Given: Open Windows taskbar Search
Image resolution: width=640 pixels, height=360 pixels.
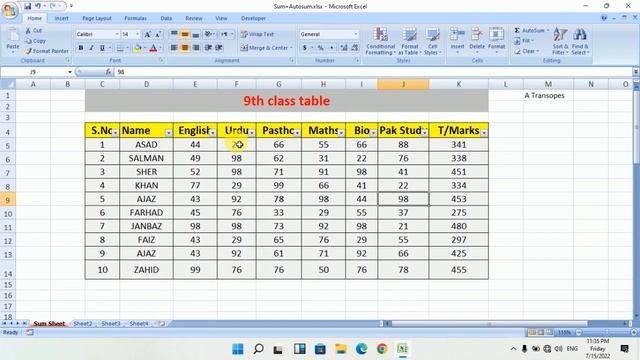Looking at the screenshot, I should (258, 349).
